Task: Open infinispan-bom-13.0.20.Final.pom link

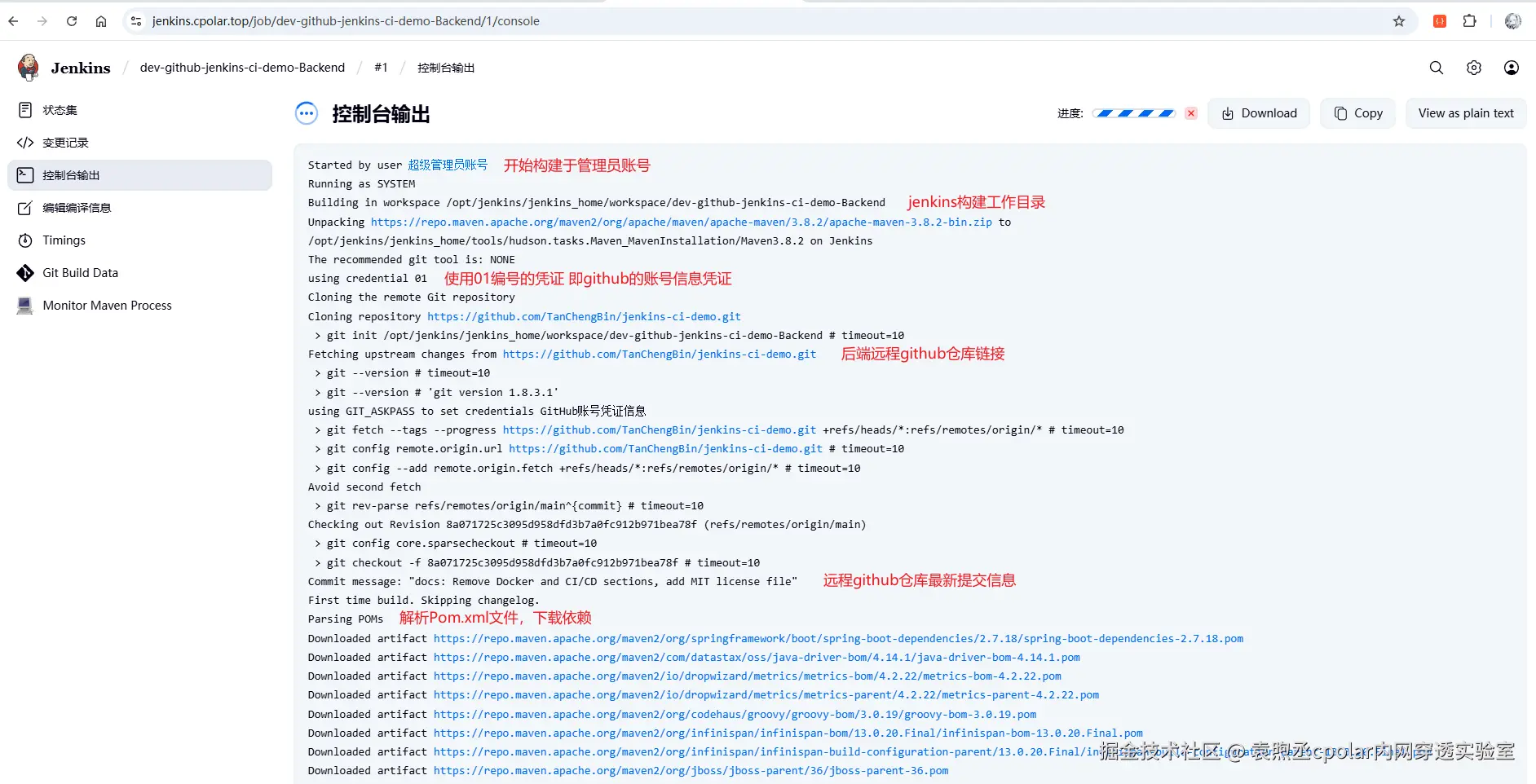Action: (x=788, y=733)
